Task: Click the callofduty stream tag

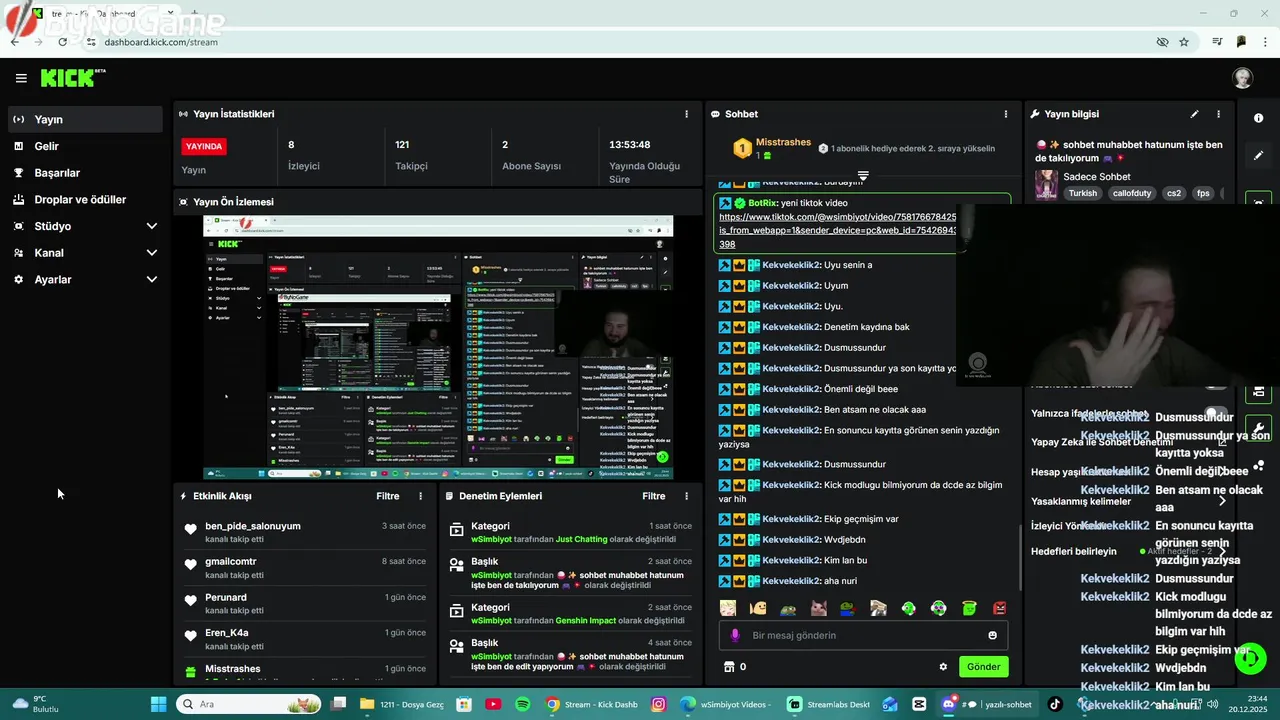Action: click(1132, 193)
